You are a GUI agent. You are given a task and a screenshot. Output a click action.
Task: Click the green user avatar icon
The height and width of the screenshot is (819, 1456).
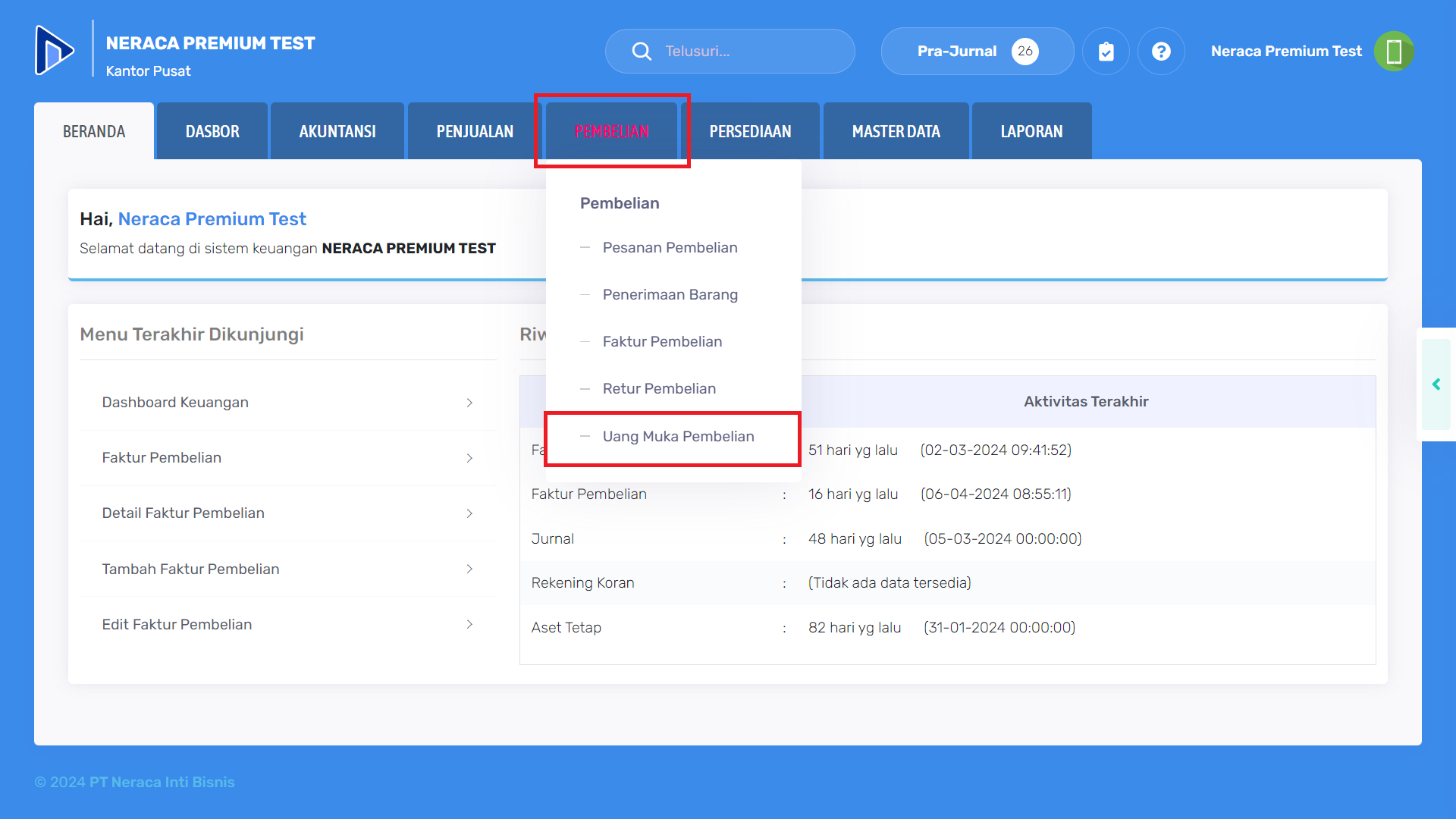[1393, 52]
